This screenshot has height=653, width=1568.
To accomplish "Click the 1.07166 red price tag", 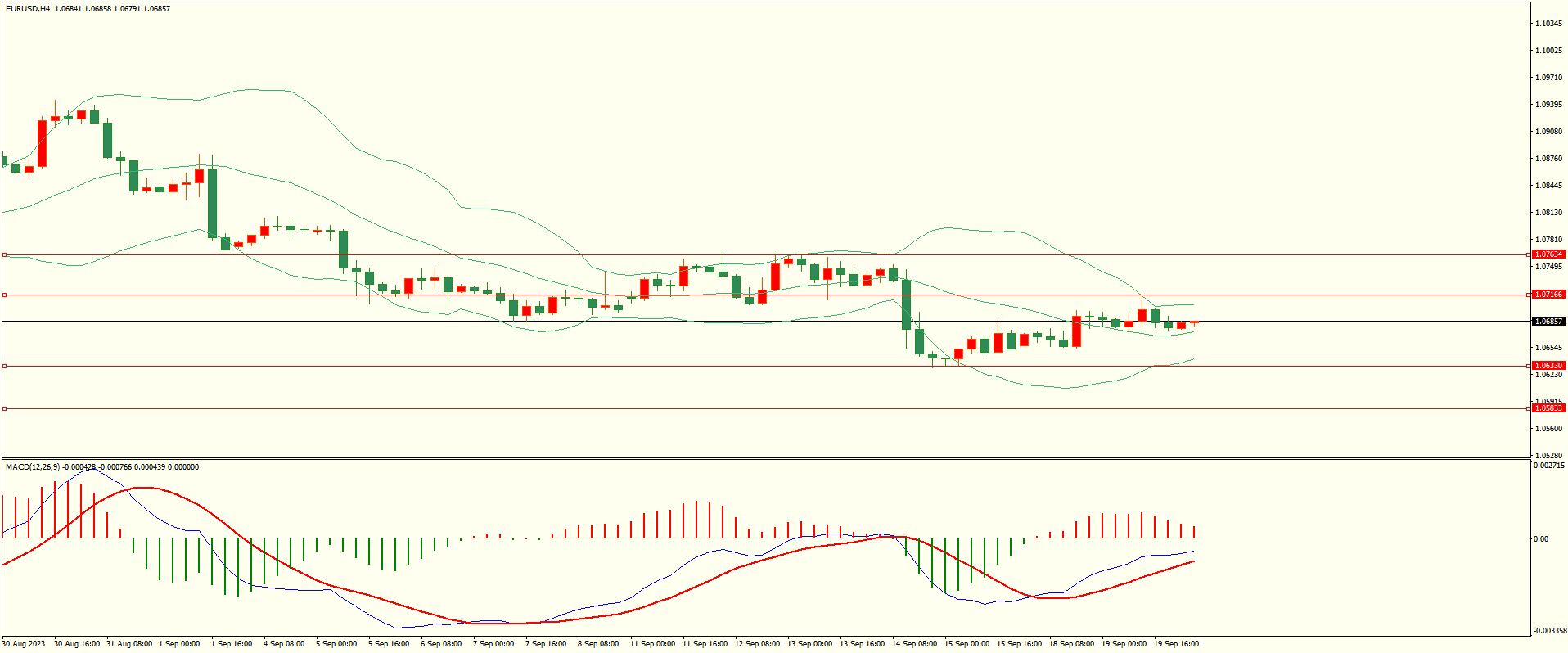I will pyautogui.click(x=1548, y=295).
